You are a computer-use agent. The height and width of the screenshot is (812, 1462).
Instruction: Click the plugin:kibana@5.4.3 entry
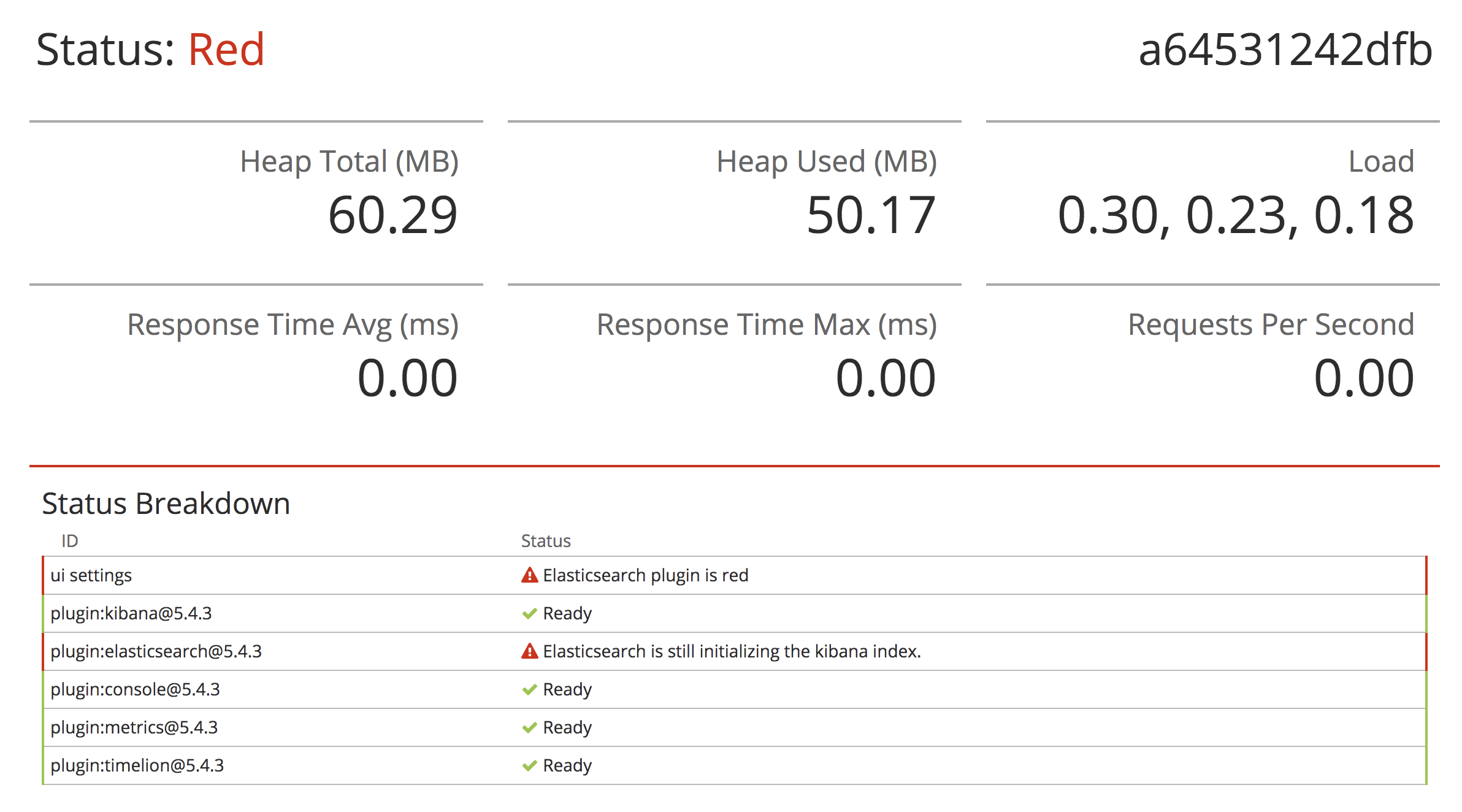(x=131, y=613)
